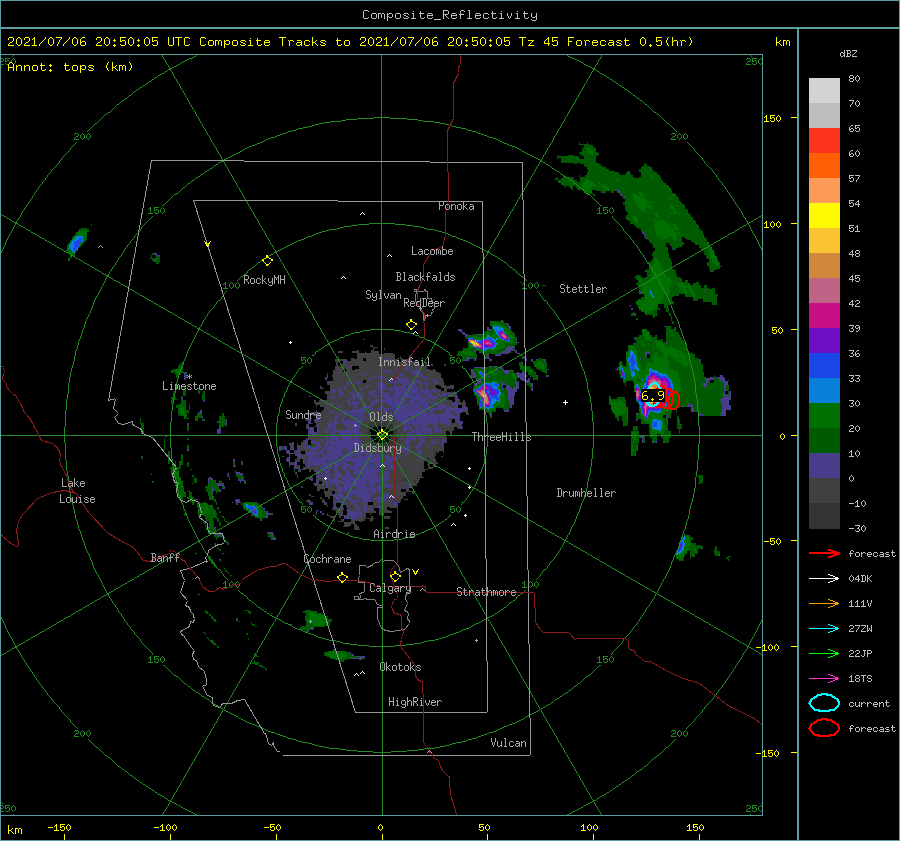
Task: Click the Sundre town label
Action: 303,414
